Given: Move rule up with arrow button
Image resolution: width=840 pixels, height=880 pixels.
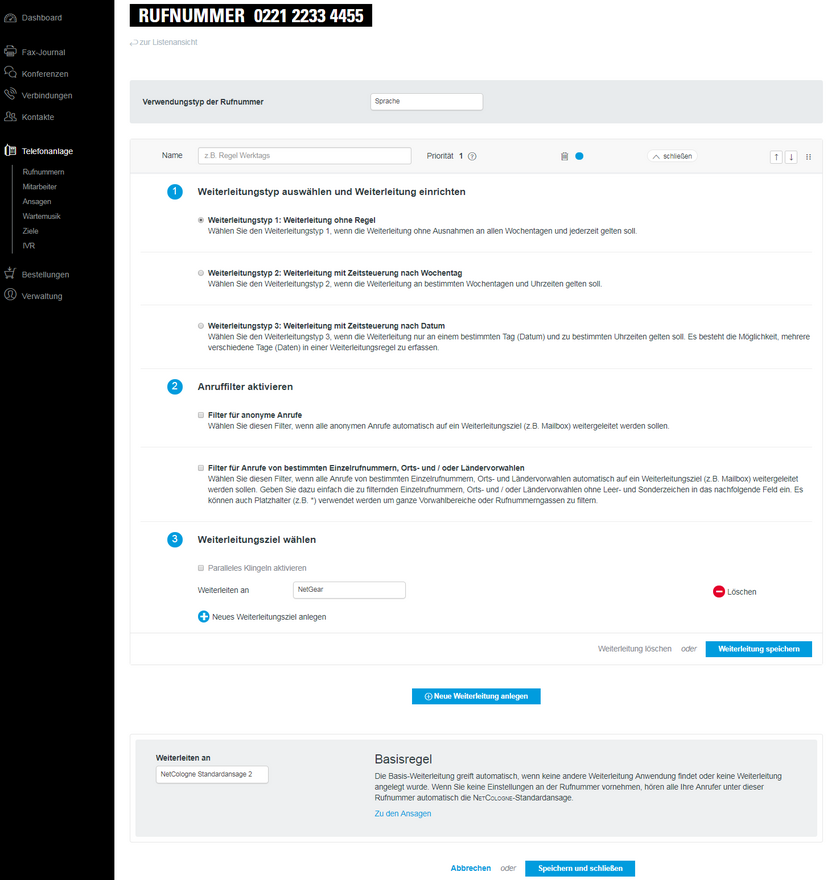Looking at the screenshot, I should pos(776,157).
